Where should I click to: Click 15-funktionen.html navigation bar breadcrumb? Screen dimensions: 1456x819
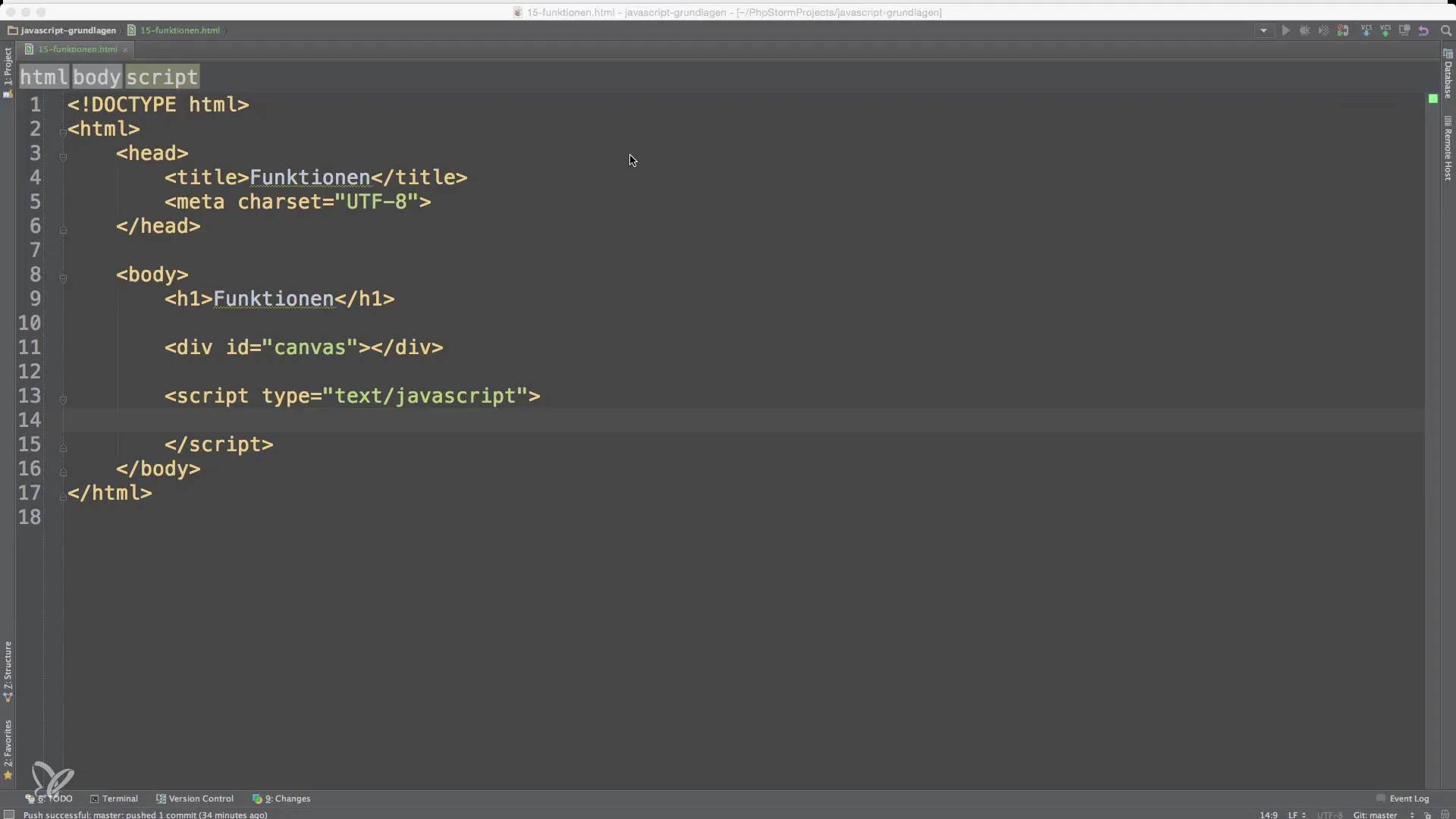174,30
